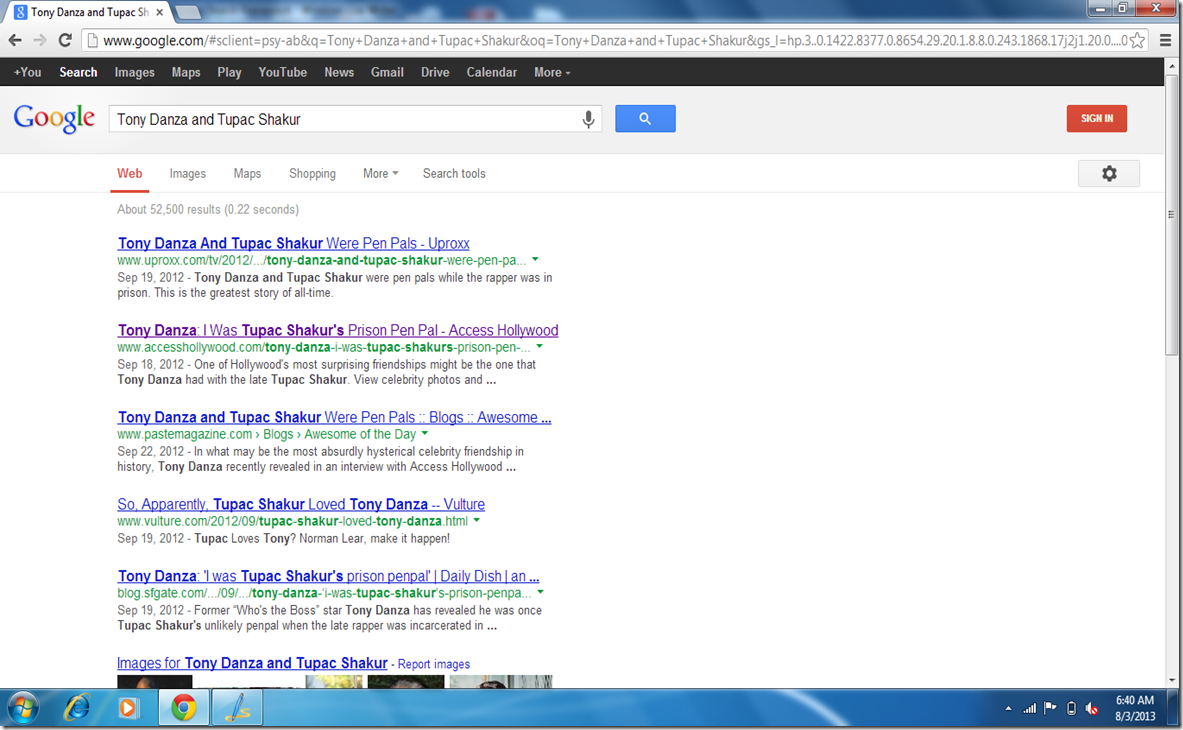1183x730 pixels.
Task: Open the gear settings options
Action: point(1108,174)
